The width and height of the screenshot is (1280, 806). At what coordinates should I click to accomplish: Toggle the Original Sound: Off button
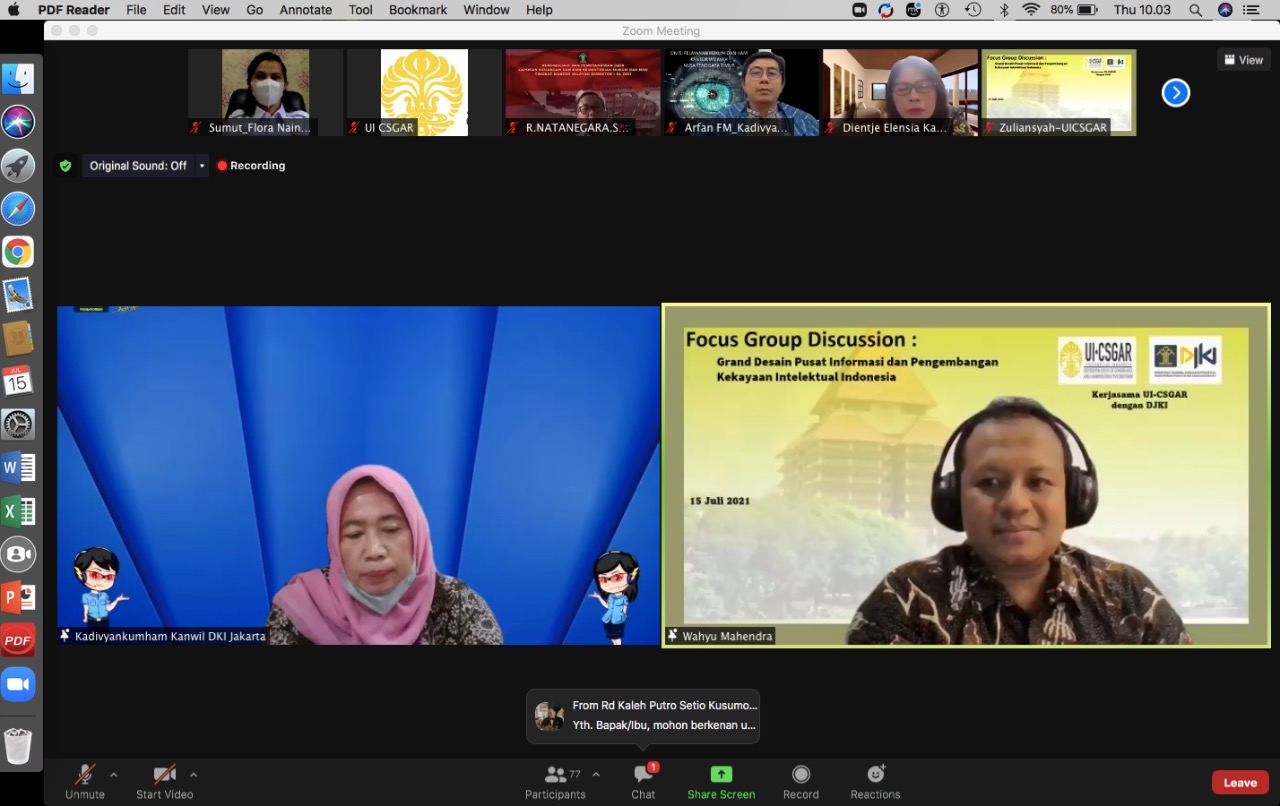click(138, 166)
